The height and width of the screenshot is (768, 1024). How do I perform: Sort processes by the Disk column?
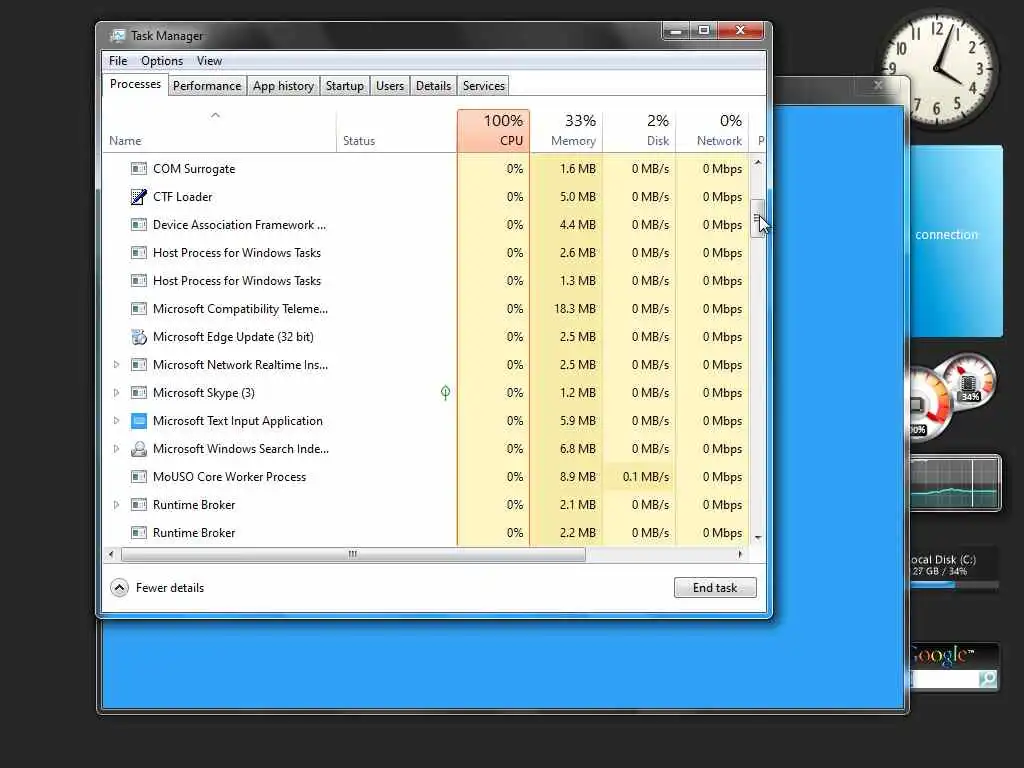tap(640, 131)
